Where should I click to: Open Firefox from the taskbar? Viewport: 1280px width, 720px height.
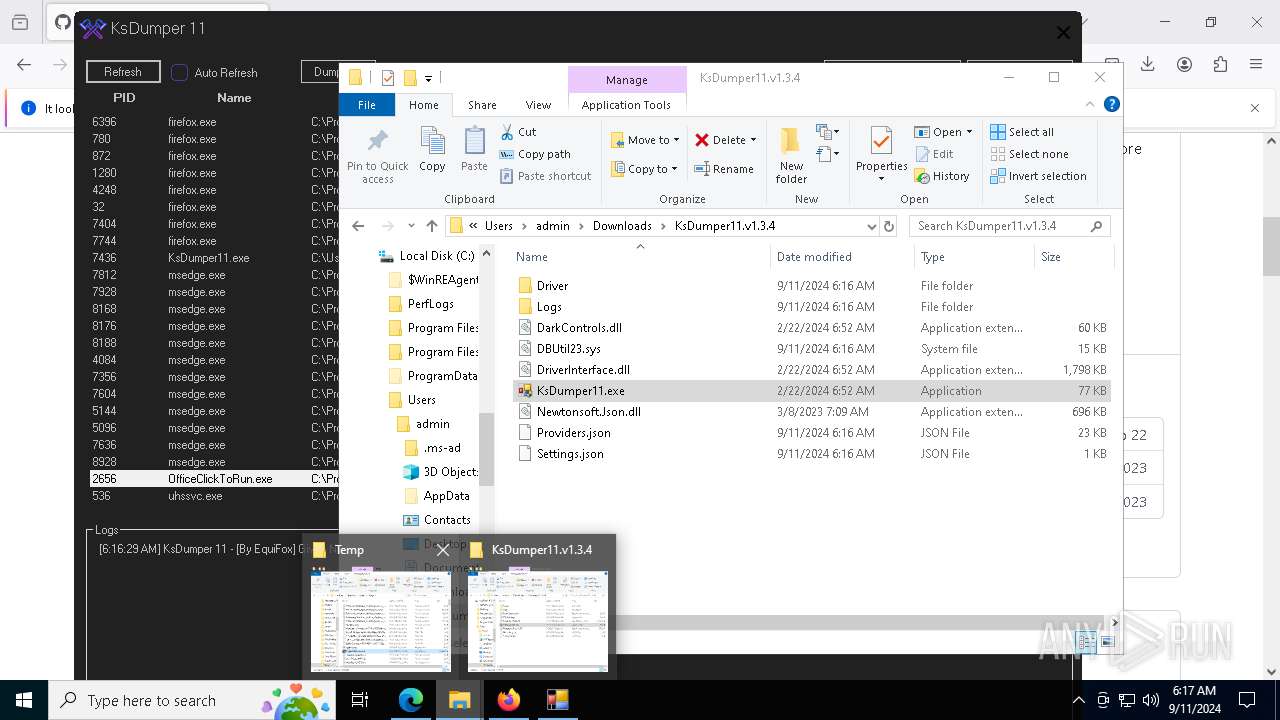click(x=509, y=700)
